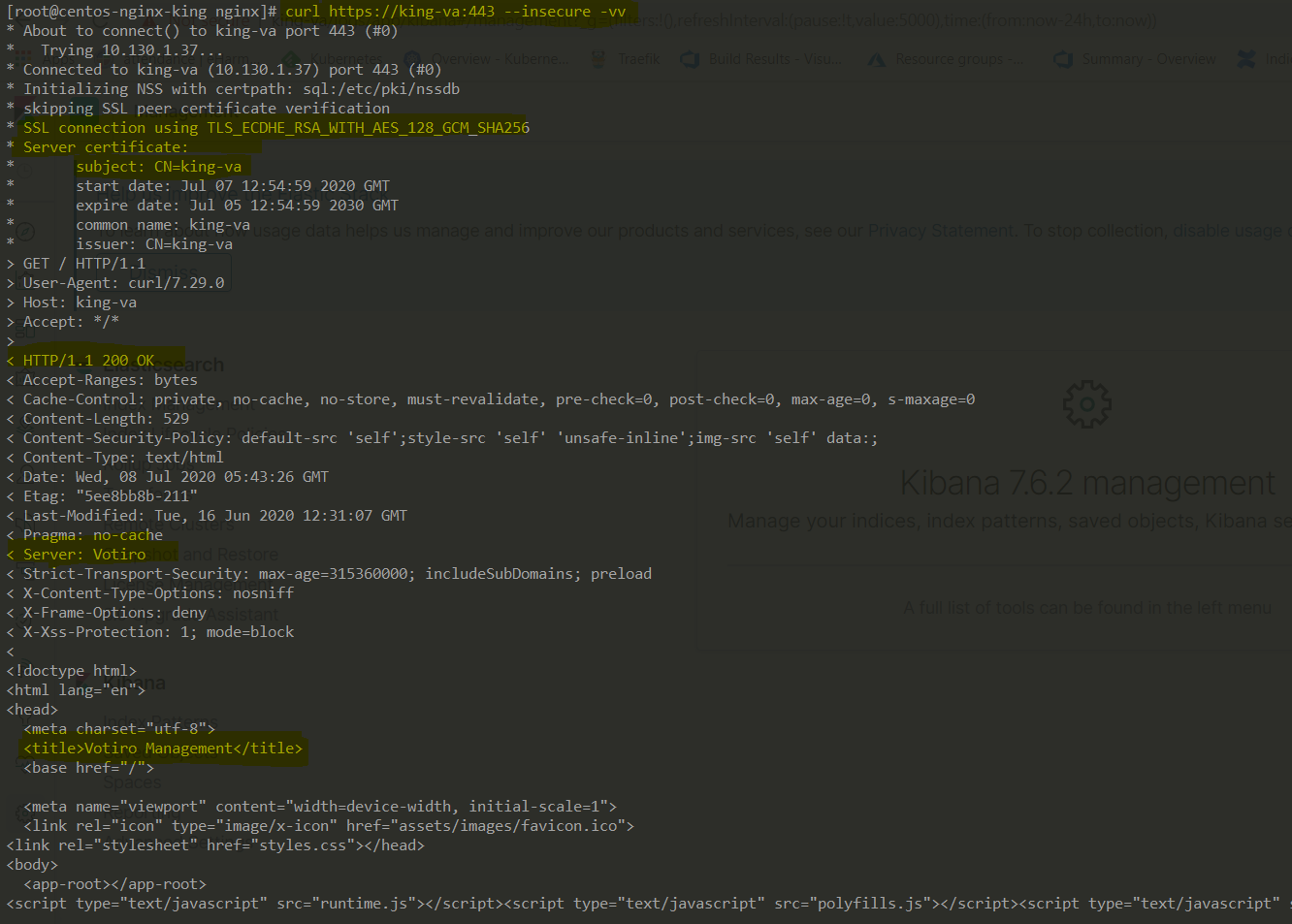1292x924 pixels.
Task: Click the '<app-root></app-root>' line
Action: point(115,884)
